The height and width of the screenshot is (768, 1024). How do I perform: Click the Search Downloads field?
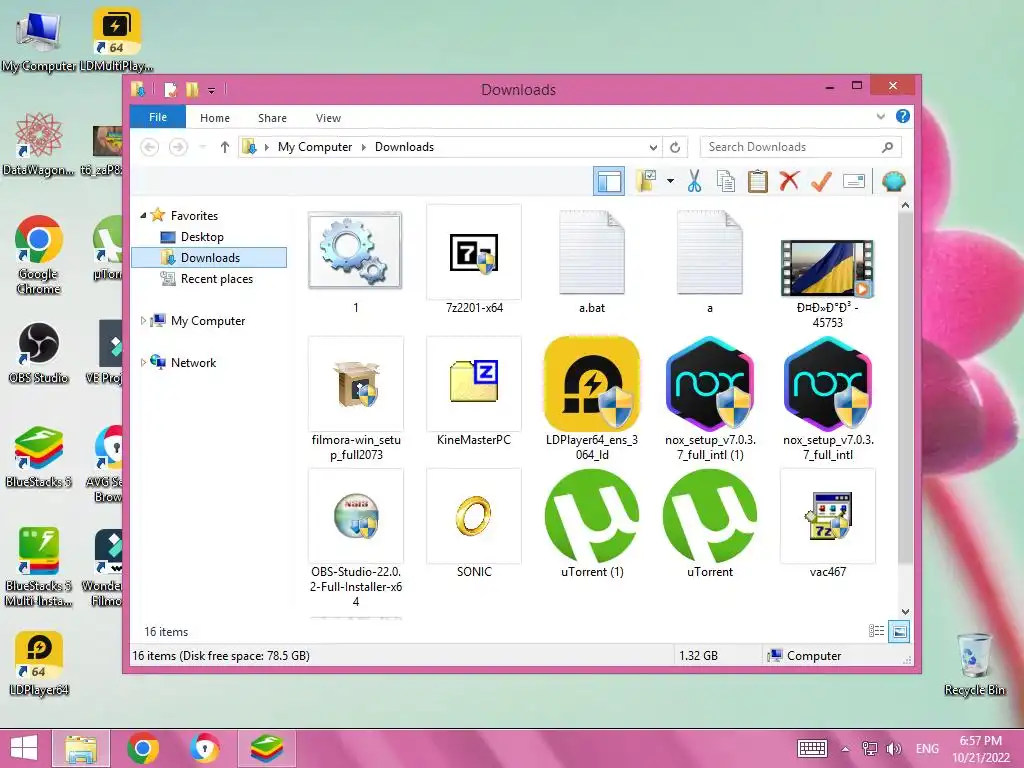[801, 147]
